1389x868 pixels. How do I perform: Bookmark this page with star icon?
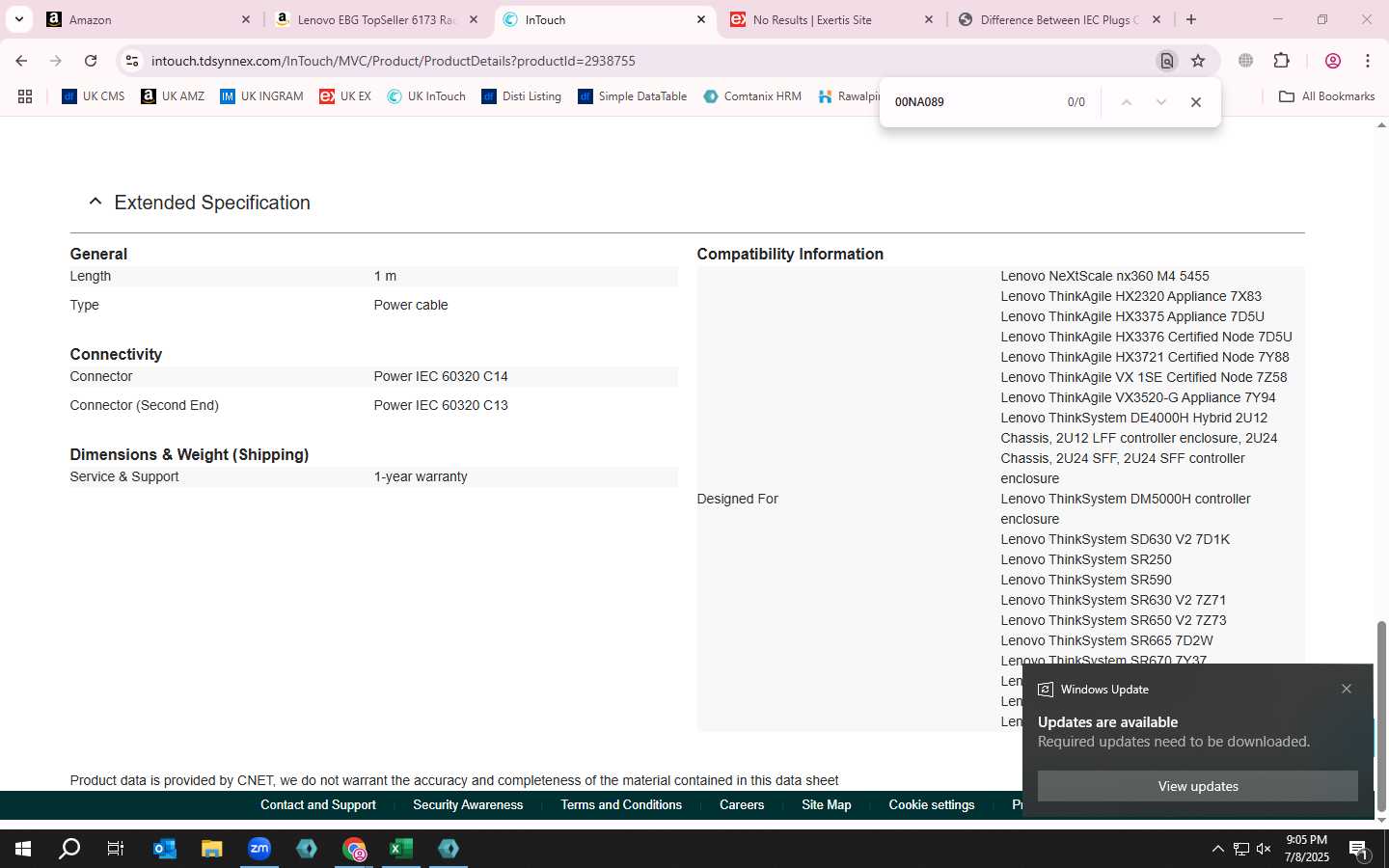coord(1198,61)
